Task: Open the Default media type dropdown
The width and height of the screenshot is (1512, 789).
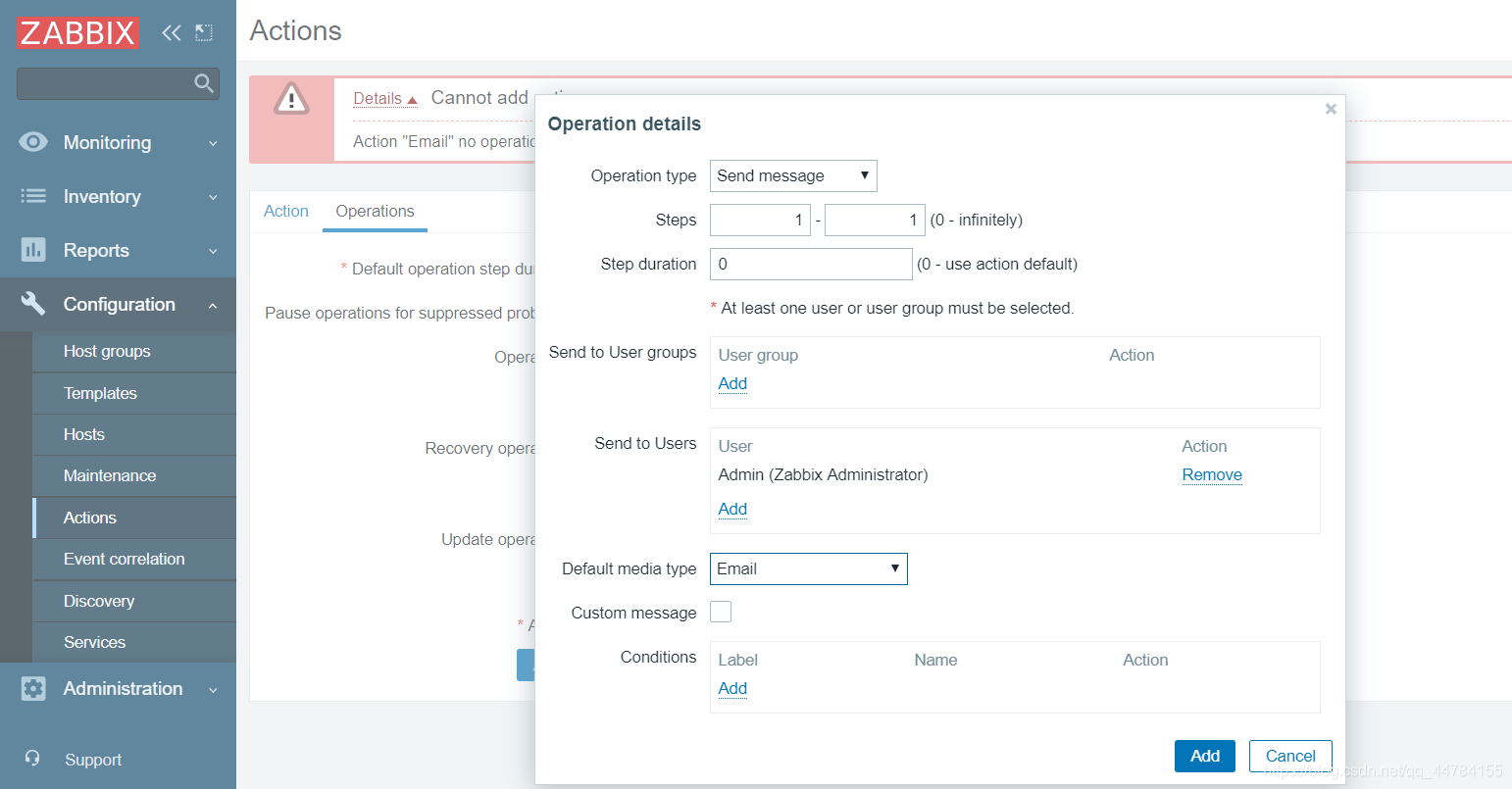Action: click(x=809, y=568)
